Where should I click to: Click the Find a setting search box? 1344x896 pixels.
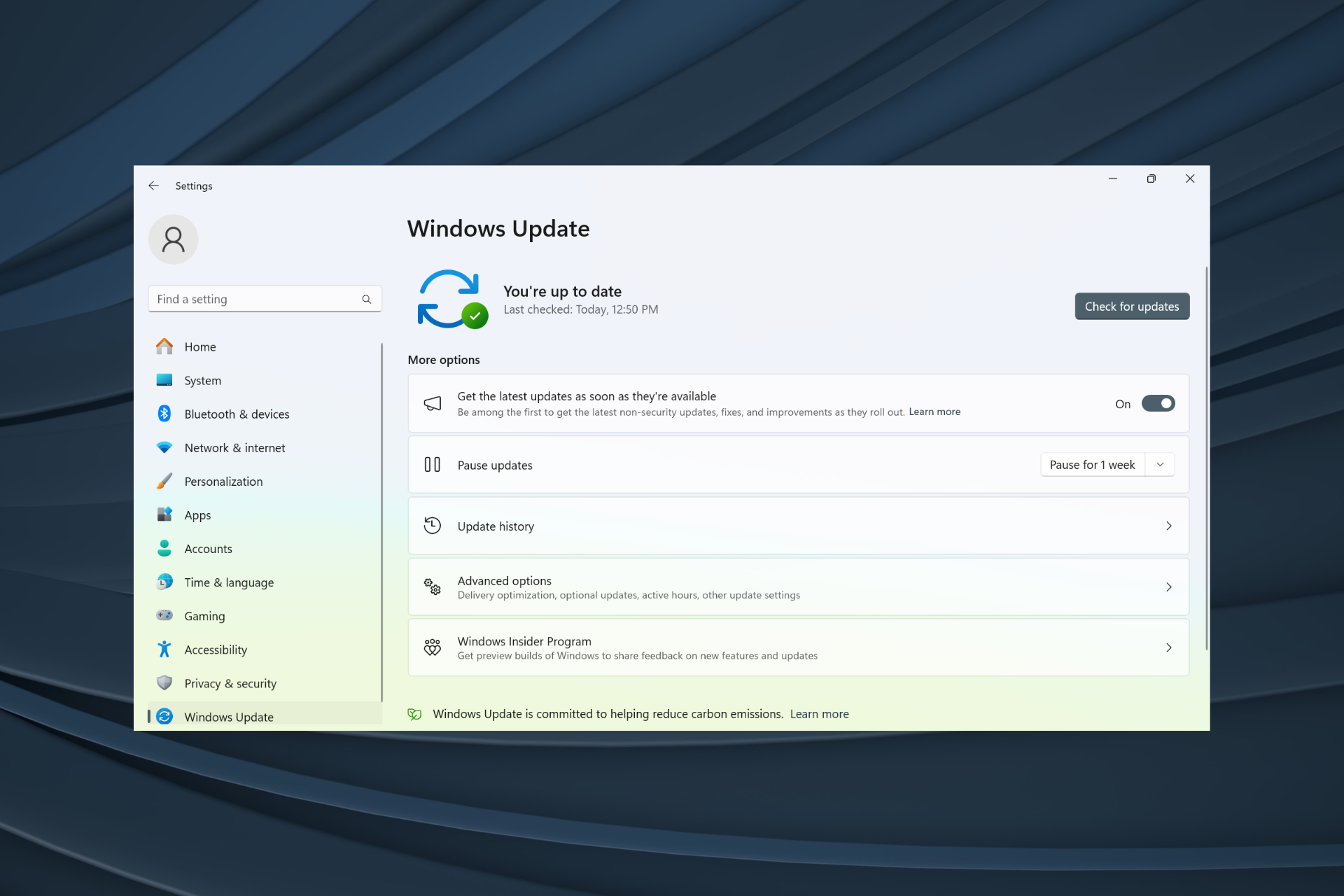265,299
